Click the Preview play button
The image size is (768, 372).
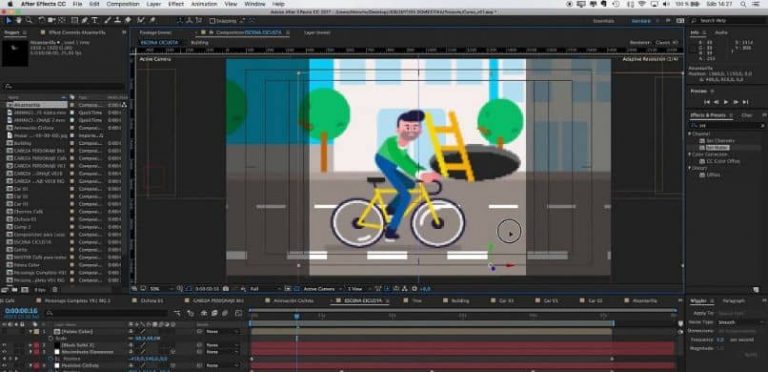point(726,102)
